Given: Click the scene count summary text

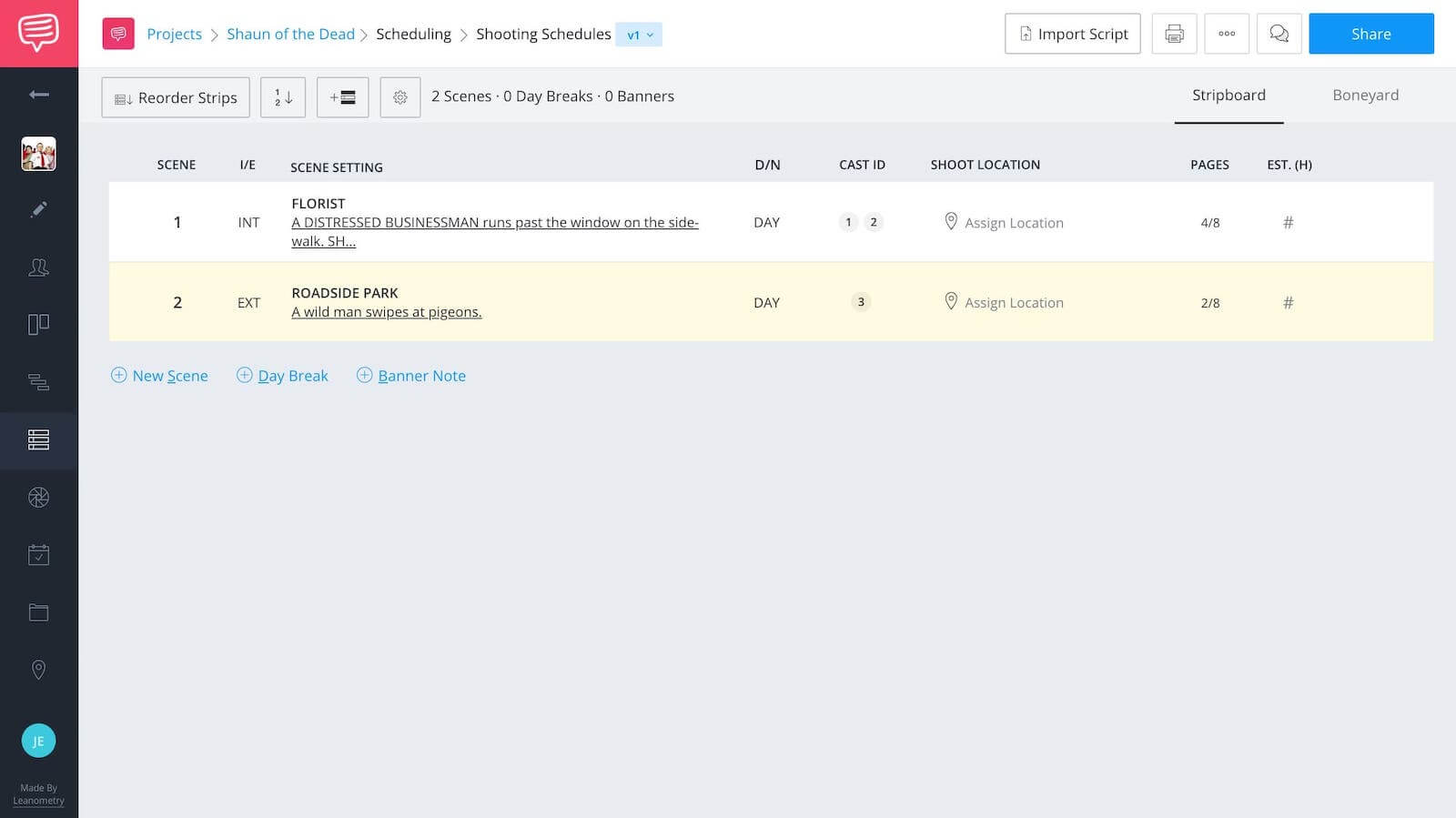Looking at the screenshot, I should pos(552,96).
